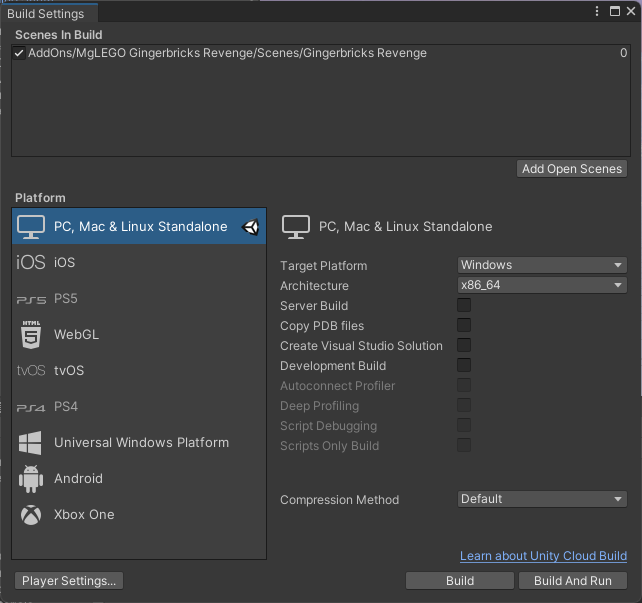Select the tvOS logo icon

pos(31,370)
